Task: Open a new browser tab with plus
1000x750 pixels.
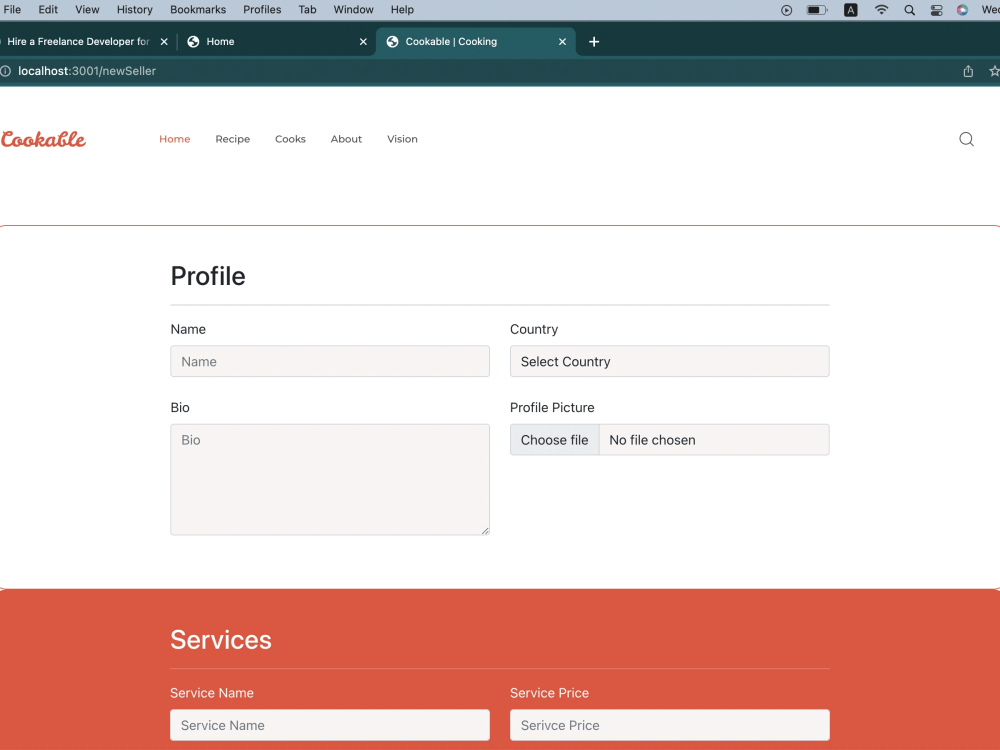Action: 594,41
